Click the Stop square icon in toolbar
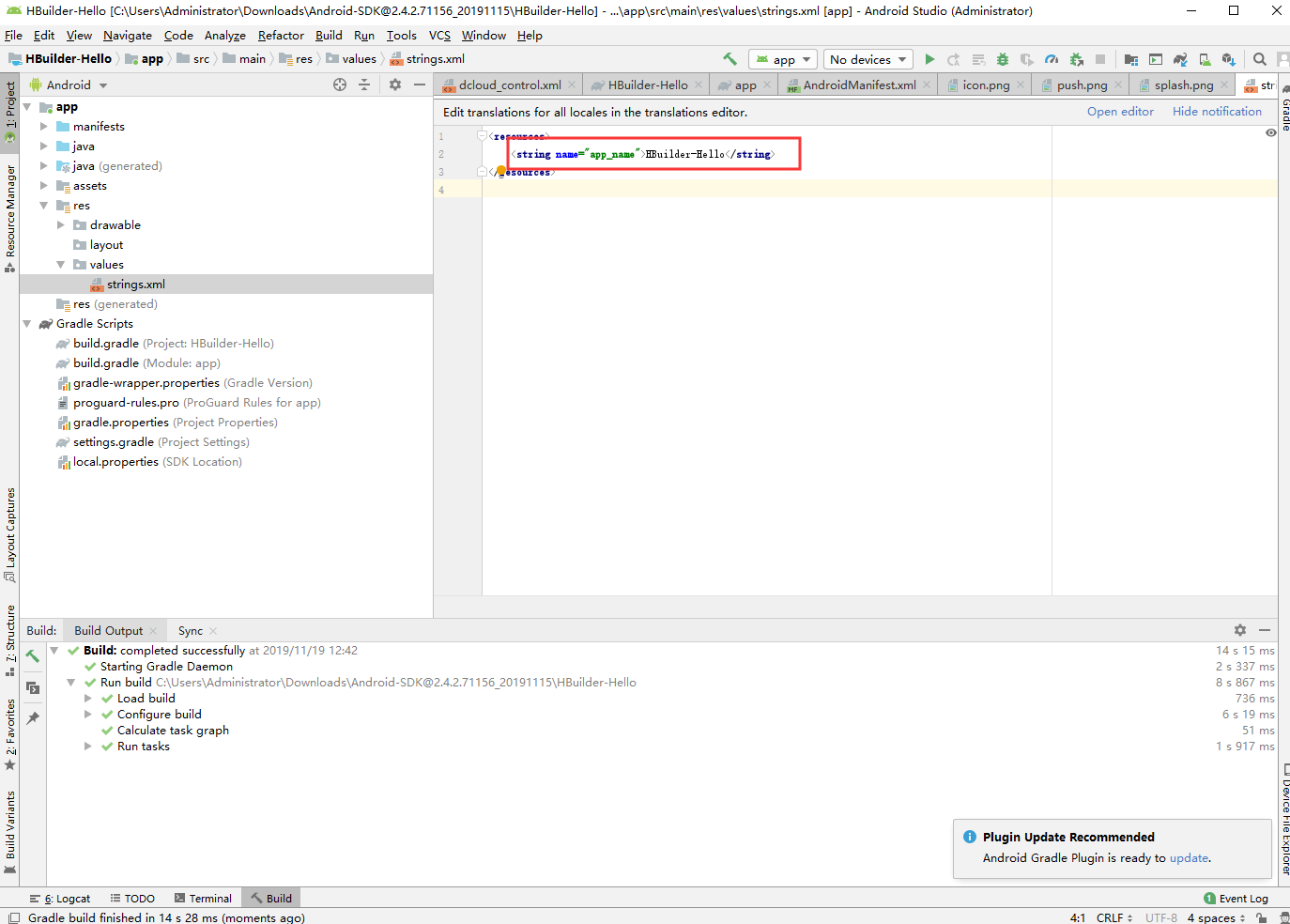This screenshot has width=1290, height=924. click(x=1100, y=59)
